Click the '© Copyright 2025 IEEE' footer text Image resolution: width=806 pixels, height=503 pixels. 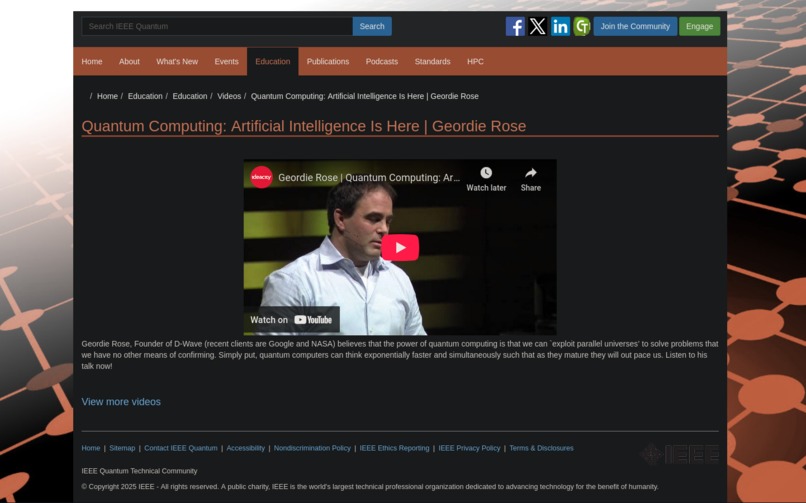tap(118, 487)
